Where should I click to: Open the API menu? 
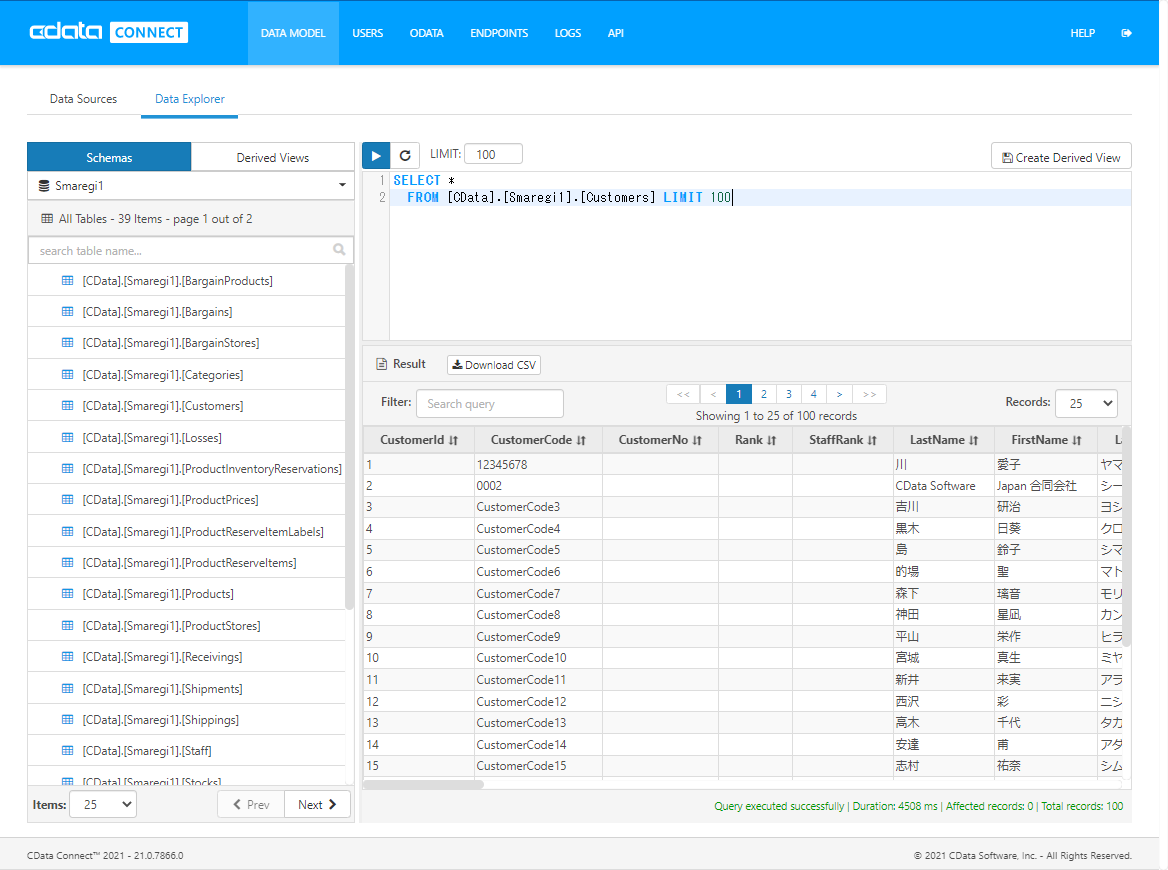[x=615, y=33]
